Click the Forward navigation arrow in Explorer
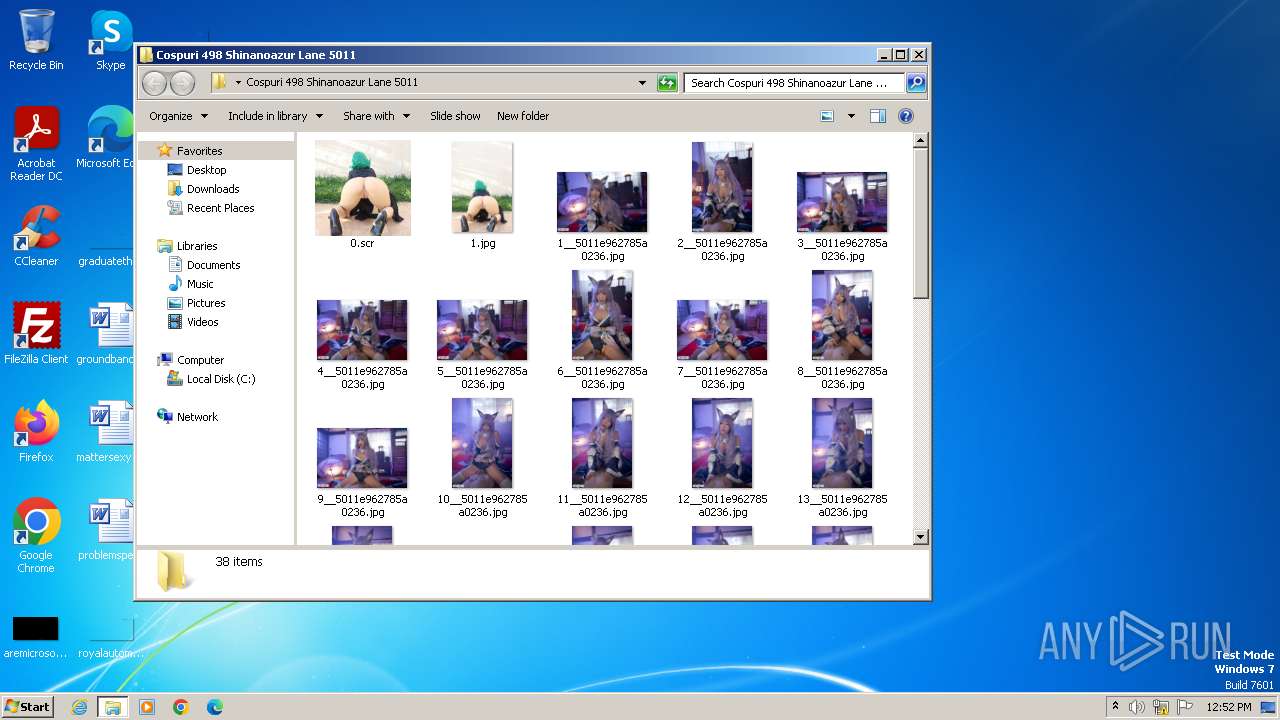Image resolution: width=1280 pixels, height=720 pixels. (182, 83)
